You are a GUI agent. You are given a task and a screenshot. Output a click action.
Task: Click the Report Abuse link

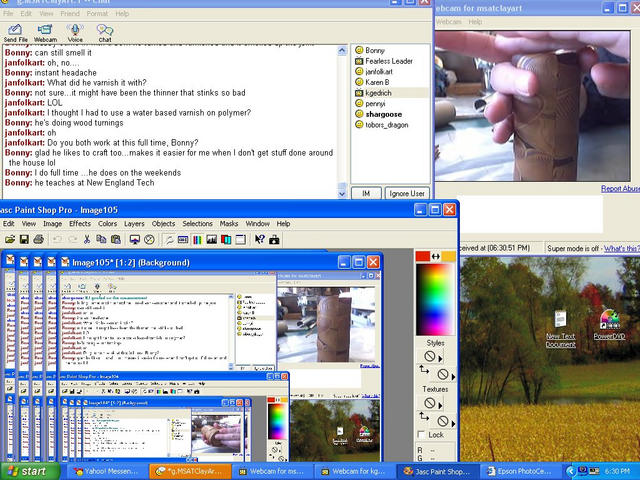[x=620, y=189]
